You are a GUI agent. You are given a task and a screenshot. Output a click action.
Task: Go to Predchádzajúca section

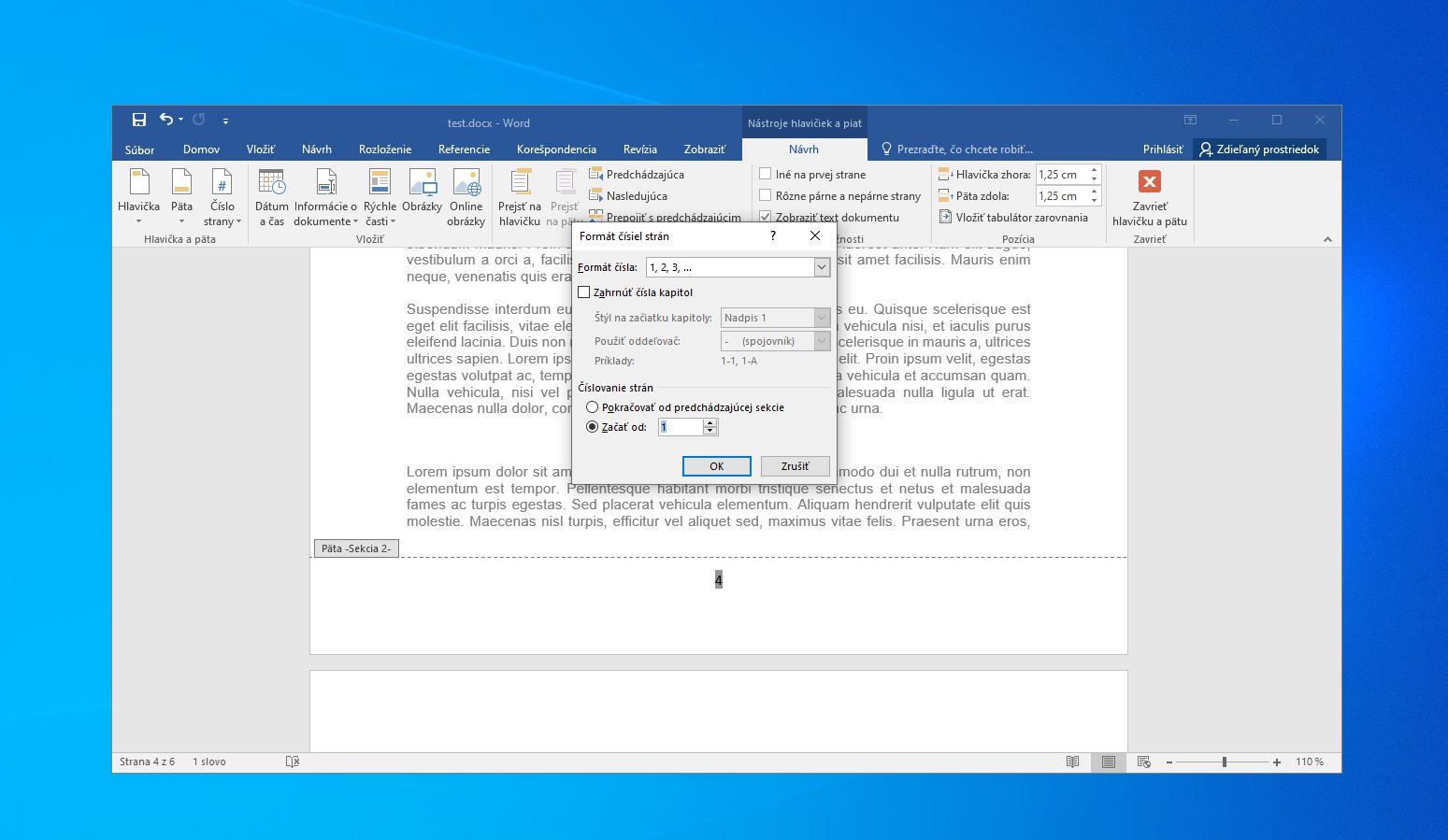[x=637, y=174]
